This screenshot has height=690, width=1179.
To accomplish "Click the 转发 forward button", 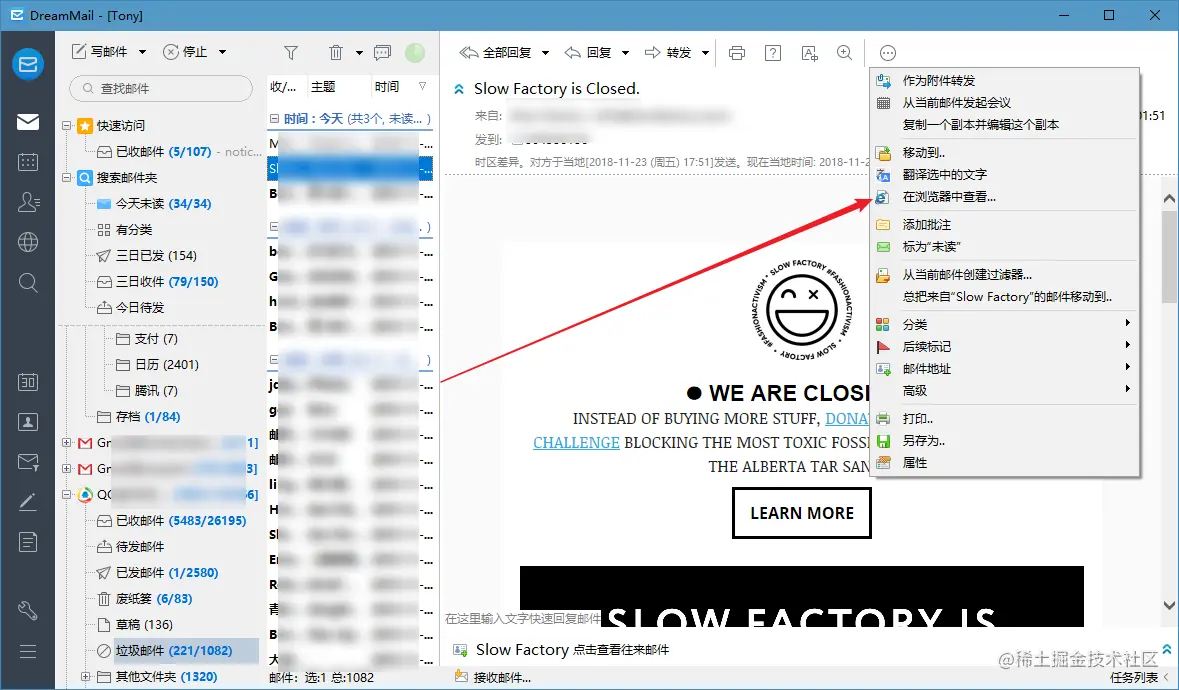I will 668,53.
